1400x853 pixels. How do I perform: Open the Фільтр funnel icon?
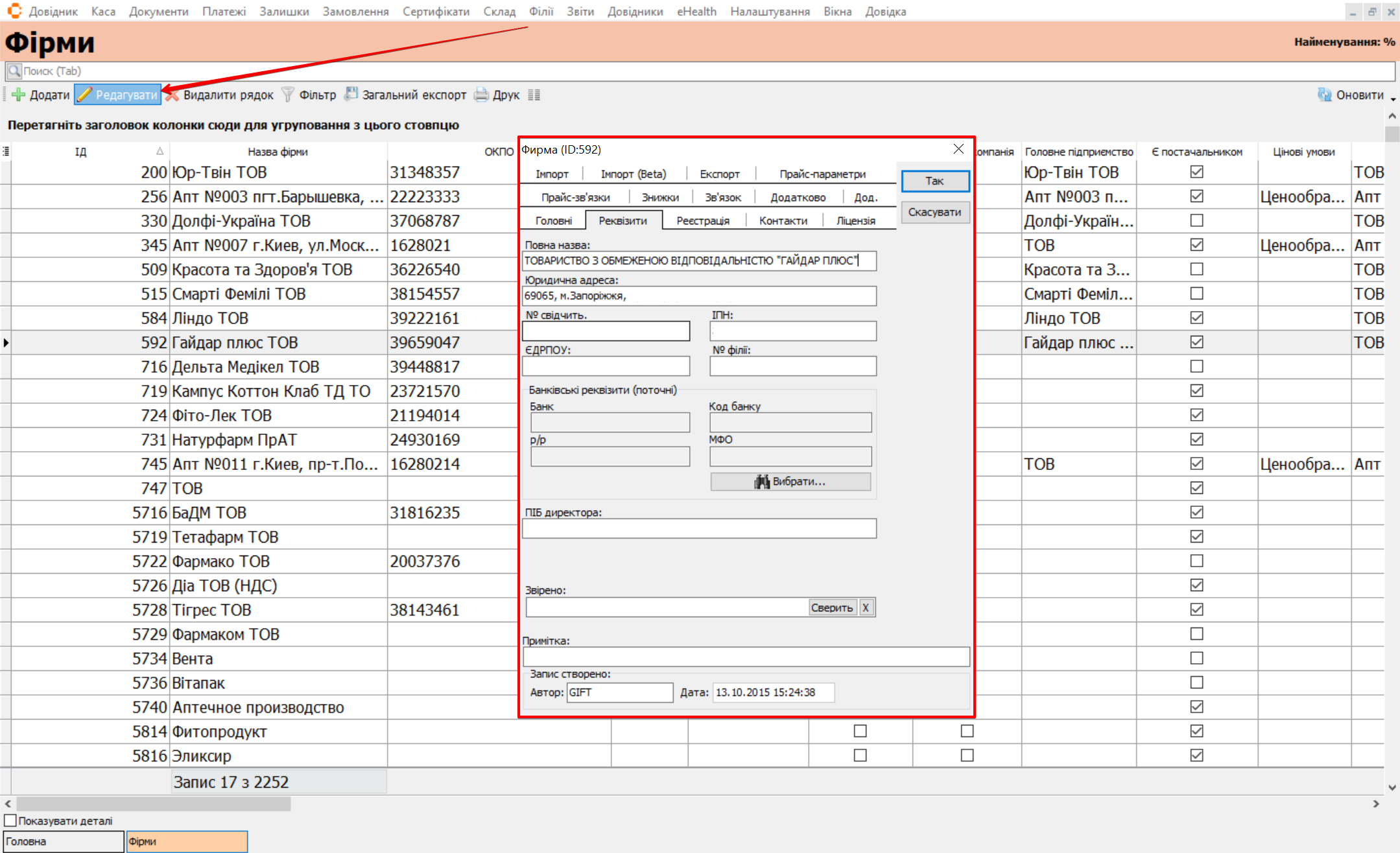[288, 95]
